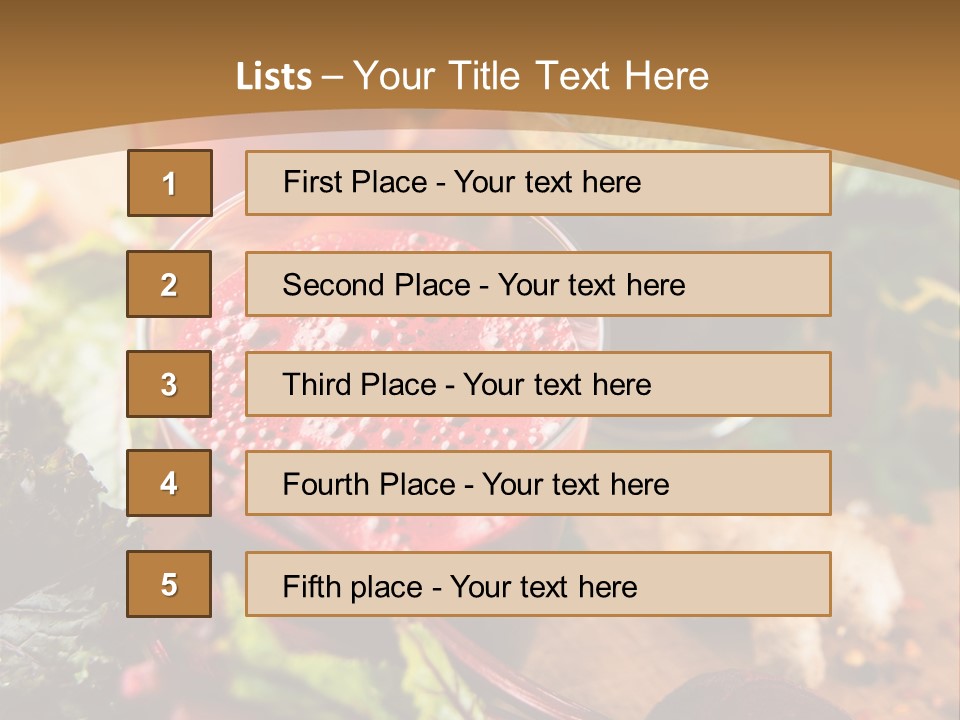Click the First Place text box
This screenshot has height=720, width=960.
coord(538,183)
